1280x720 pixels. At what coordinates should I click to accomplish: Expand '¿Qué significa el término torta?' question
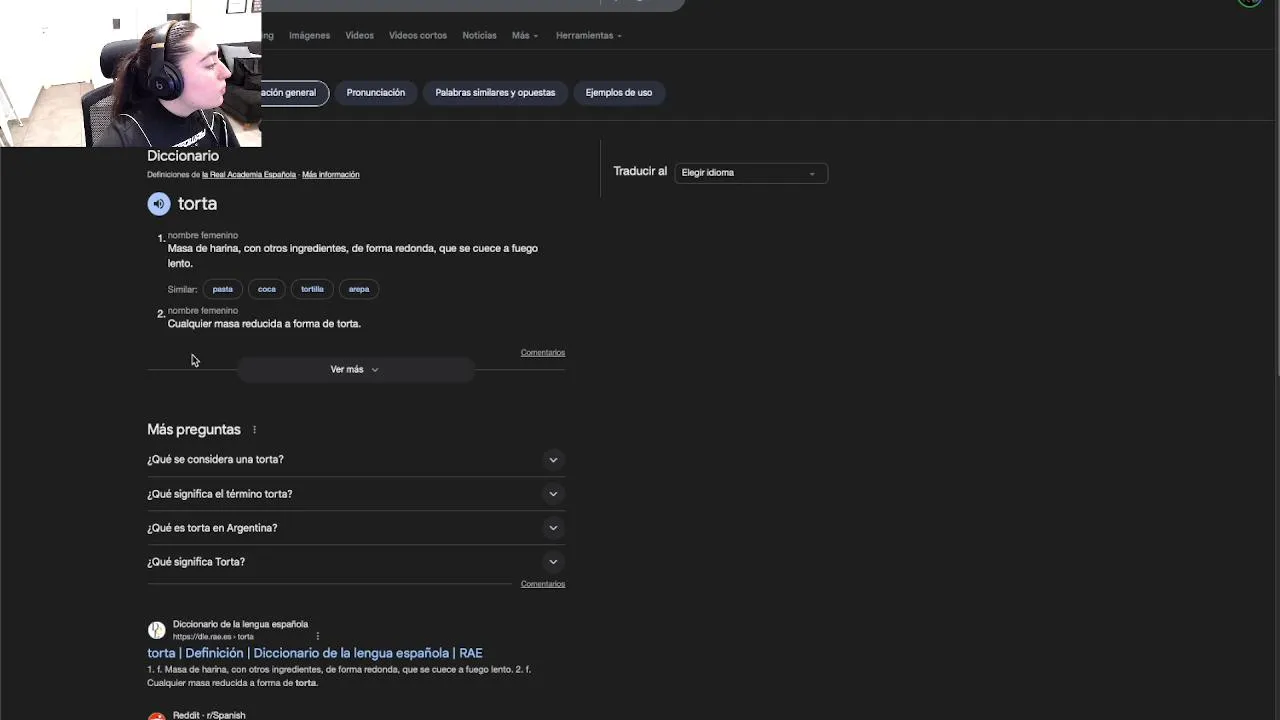[x=553, y=494]
